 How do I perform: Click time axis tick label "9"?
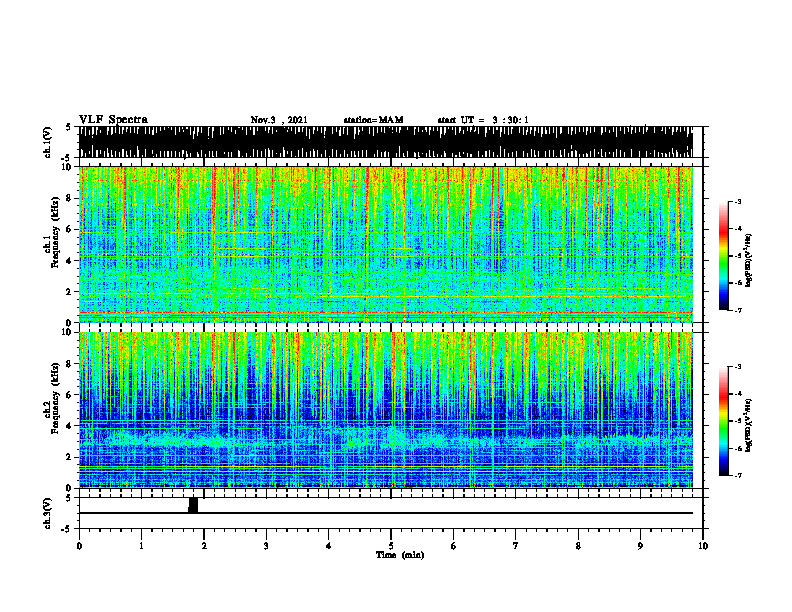click(x=640, y=546)
